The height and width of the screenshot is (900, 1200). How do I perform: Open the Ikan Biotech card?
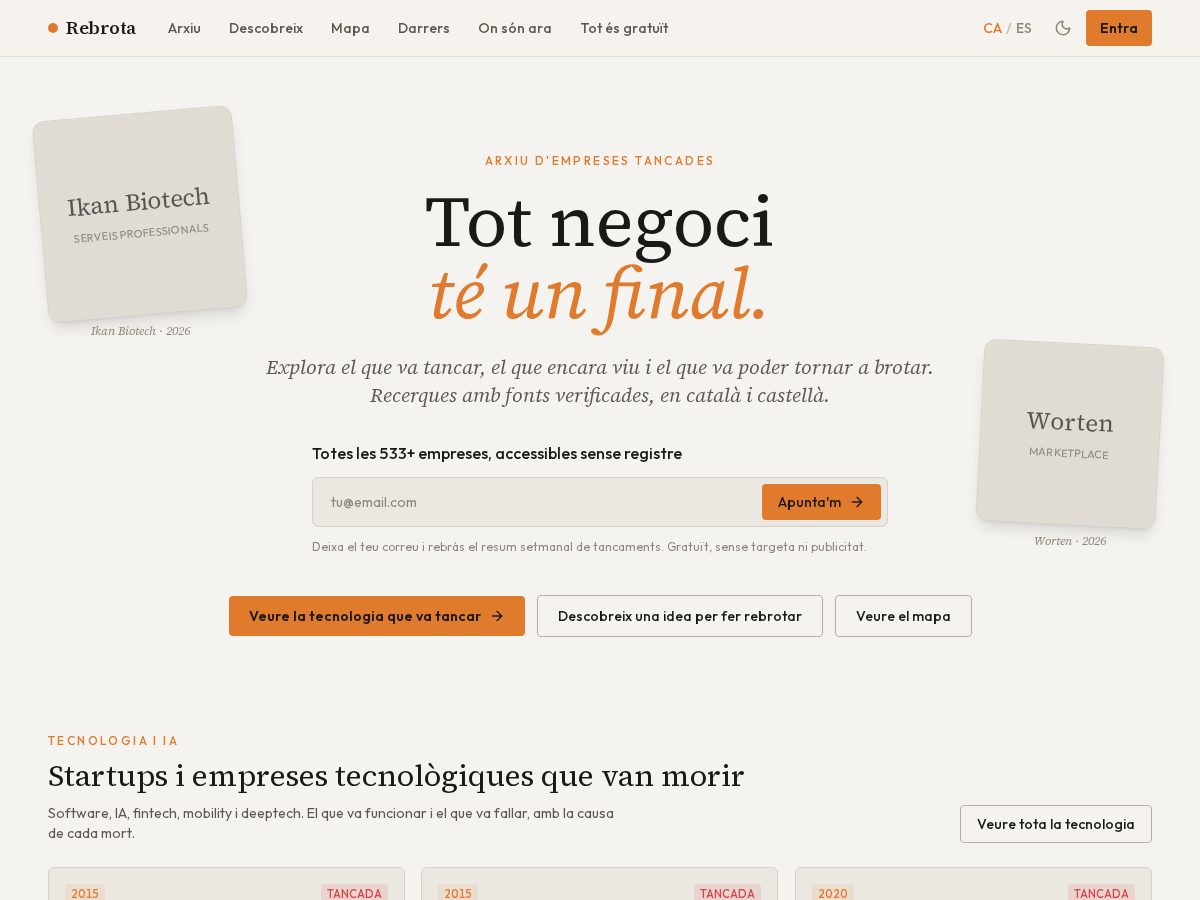point(140,214)
